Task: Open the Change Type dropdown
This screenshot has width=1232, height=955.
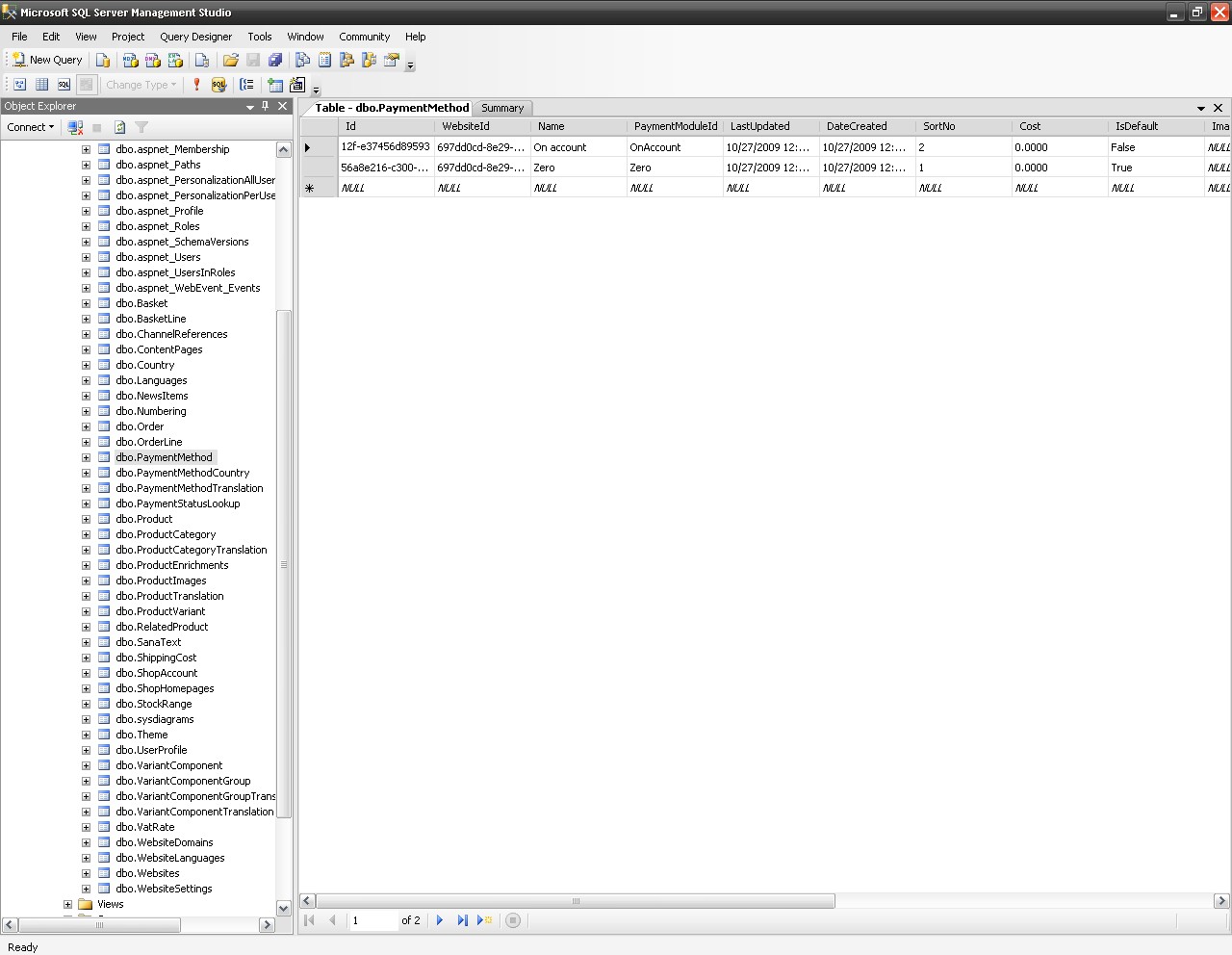Action: pyautogui.click(x=141, y=85)
